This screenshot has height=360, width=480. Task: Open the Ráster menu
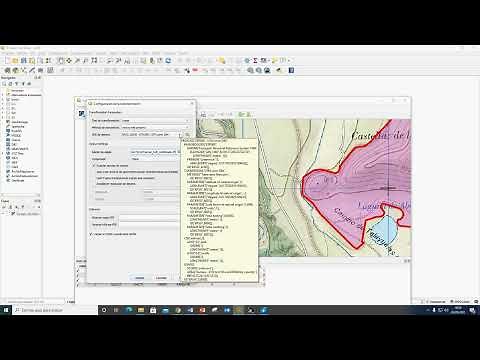tap(113, 53)
